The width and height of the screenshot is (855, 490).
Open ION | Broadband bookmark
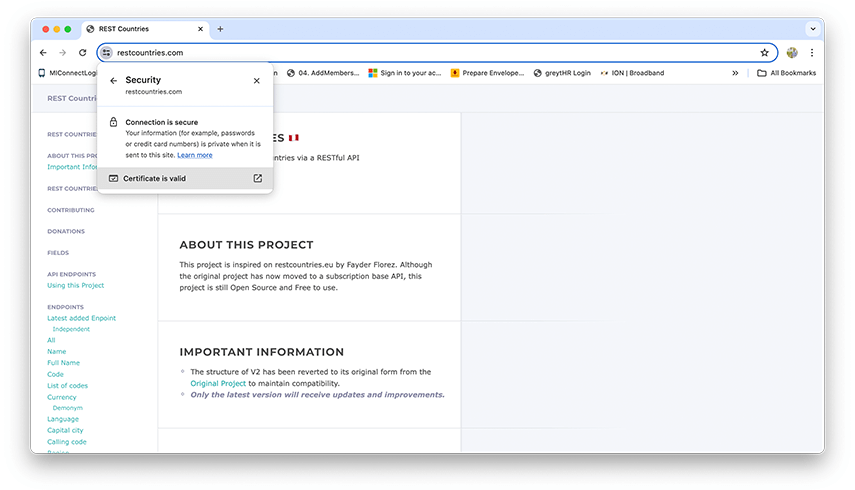pos(632,73)
